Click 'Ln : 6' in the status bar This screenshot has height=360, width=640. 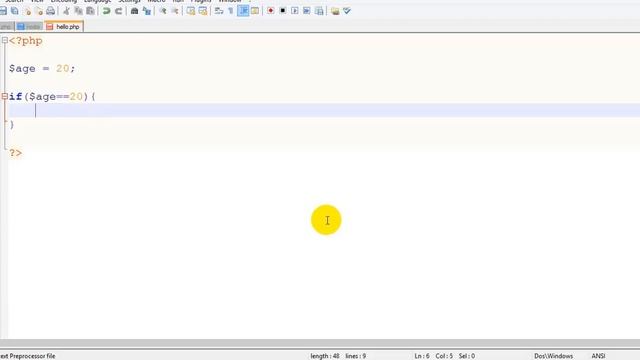click(422, 356)
